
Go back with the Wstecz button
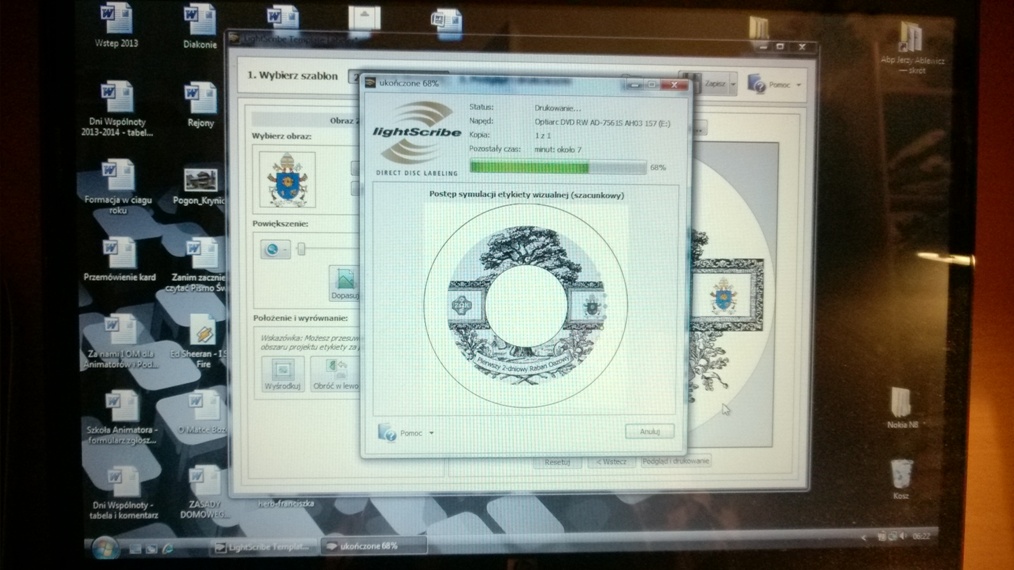[610, 461]
